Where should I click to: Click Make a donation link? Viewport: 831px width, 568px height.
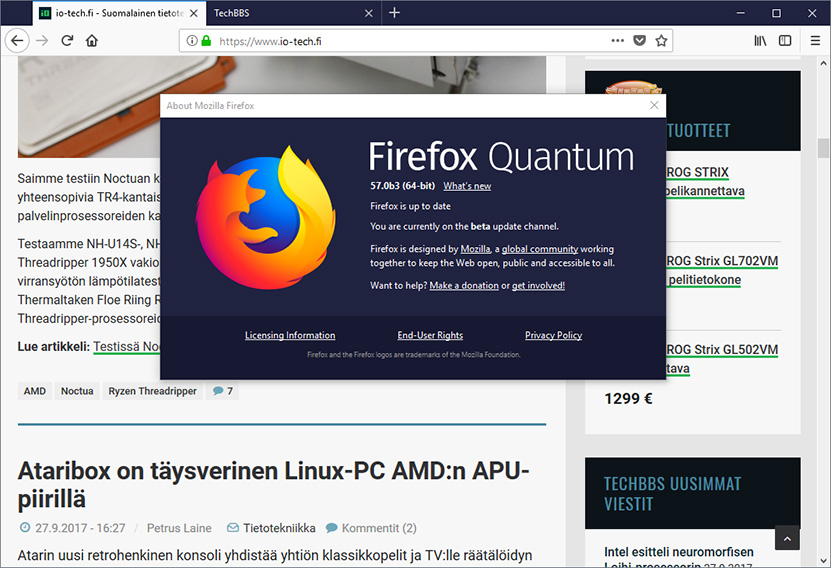tap(464, 286)
